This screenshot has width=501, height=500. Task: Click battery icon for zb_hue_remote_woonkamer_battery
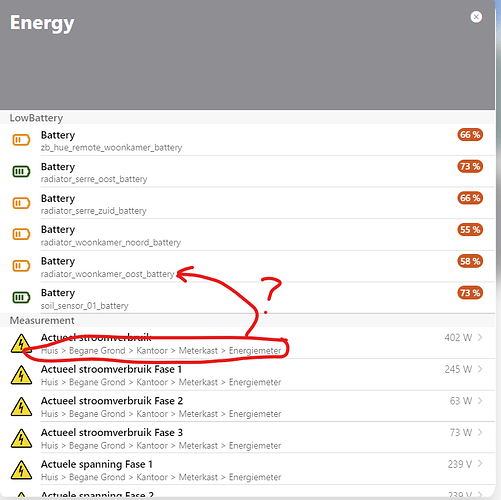21,140
